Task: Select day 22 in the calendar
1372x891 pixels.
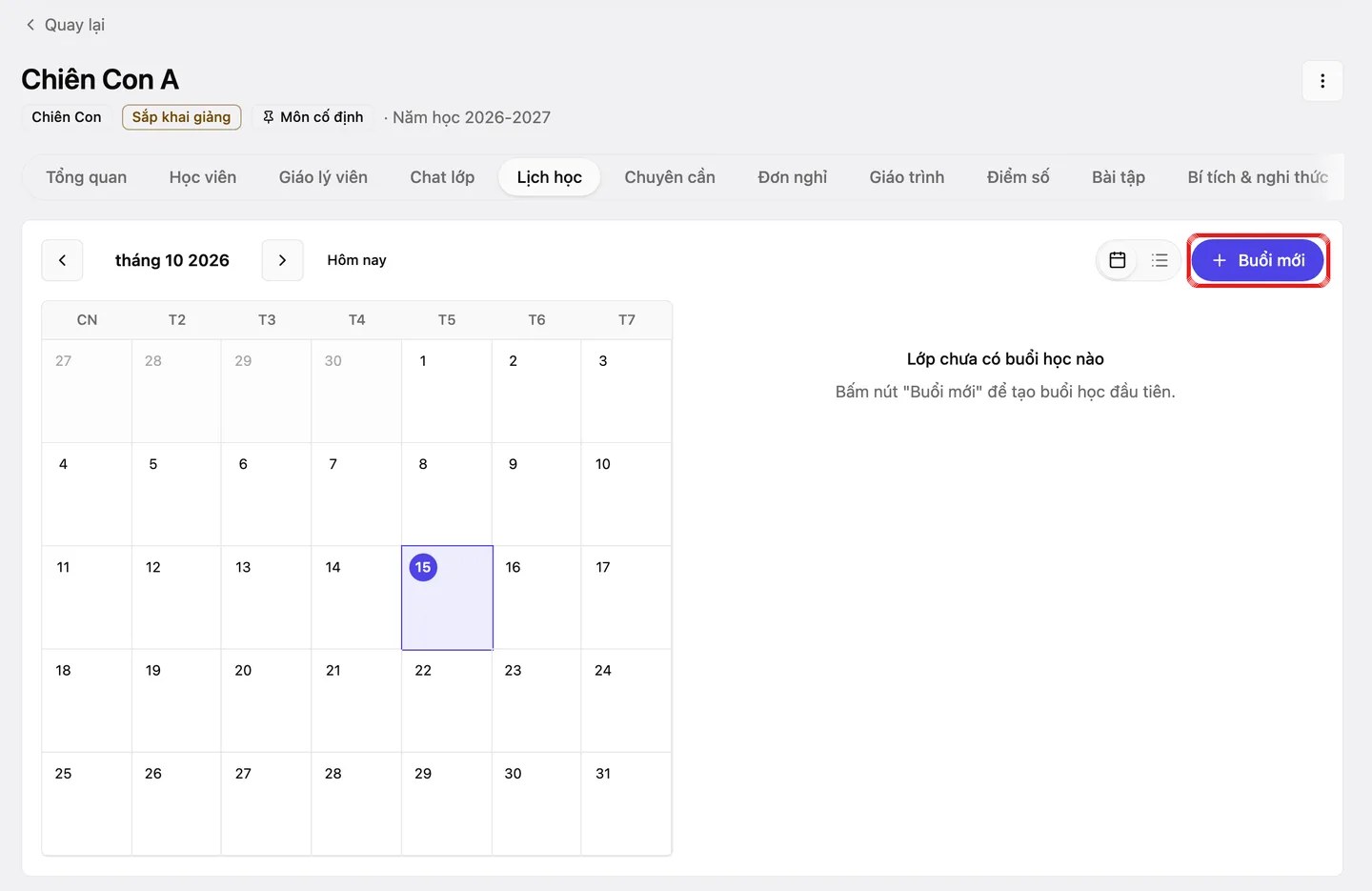Action: tap(447, 701)
